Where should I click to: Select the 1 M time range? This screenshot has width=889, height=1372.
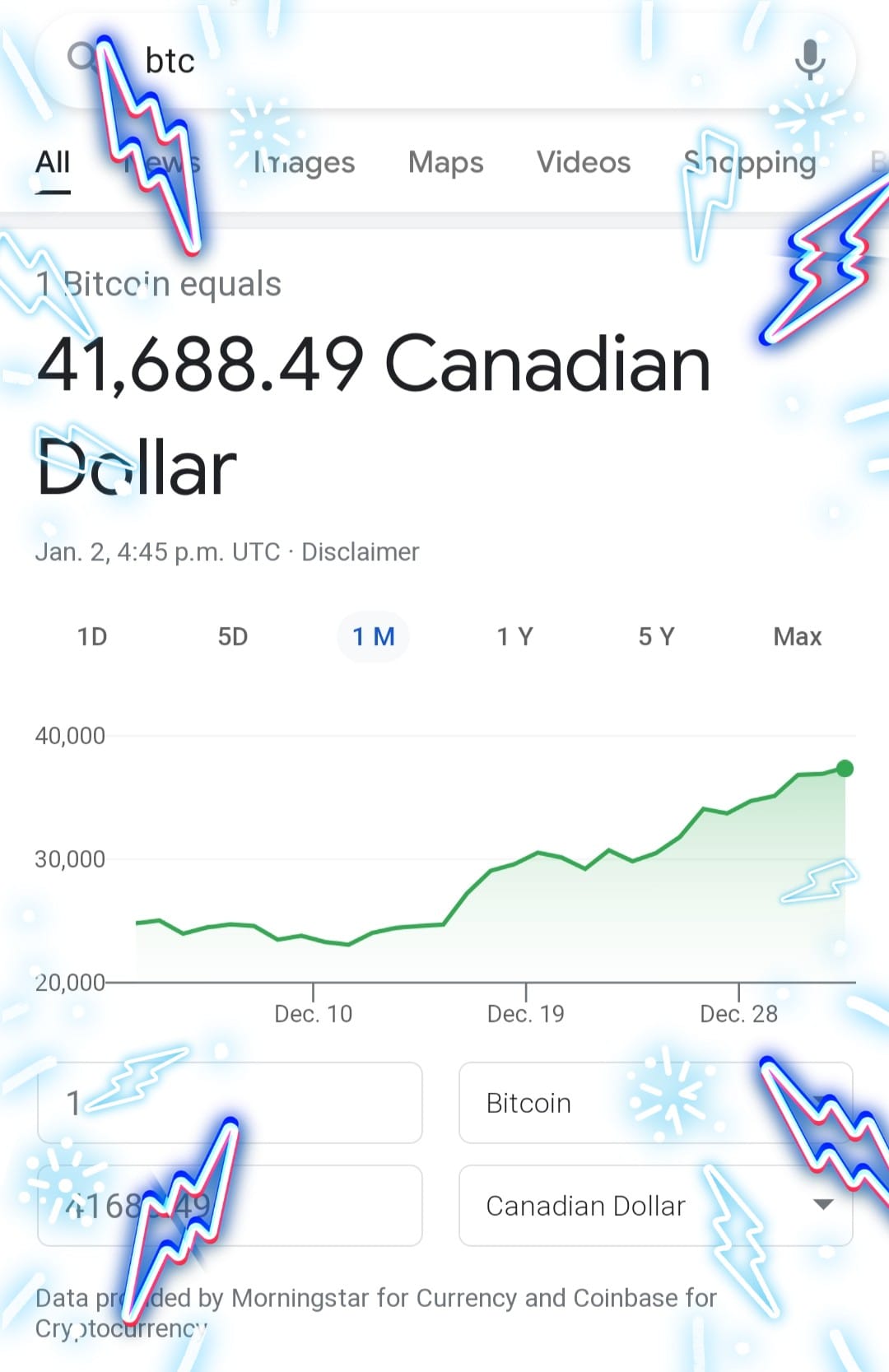[x=374, y=636]
